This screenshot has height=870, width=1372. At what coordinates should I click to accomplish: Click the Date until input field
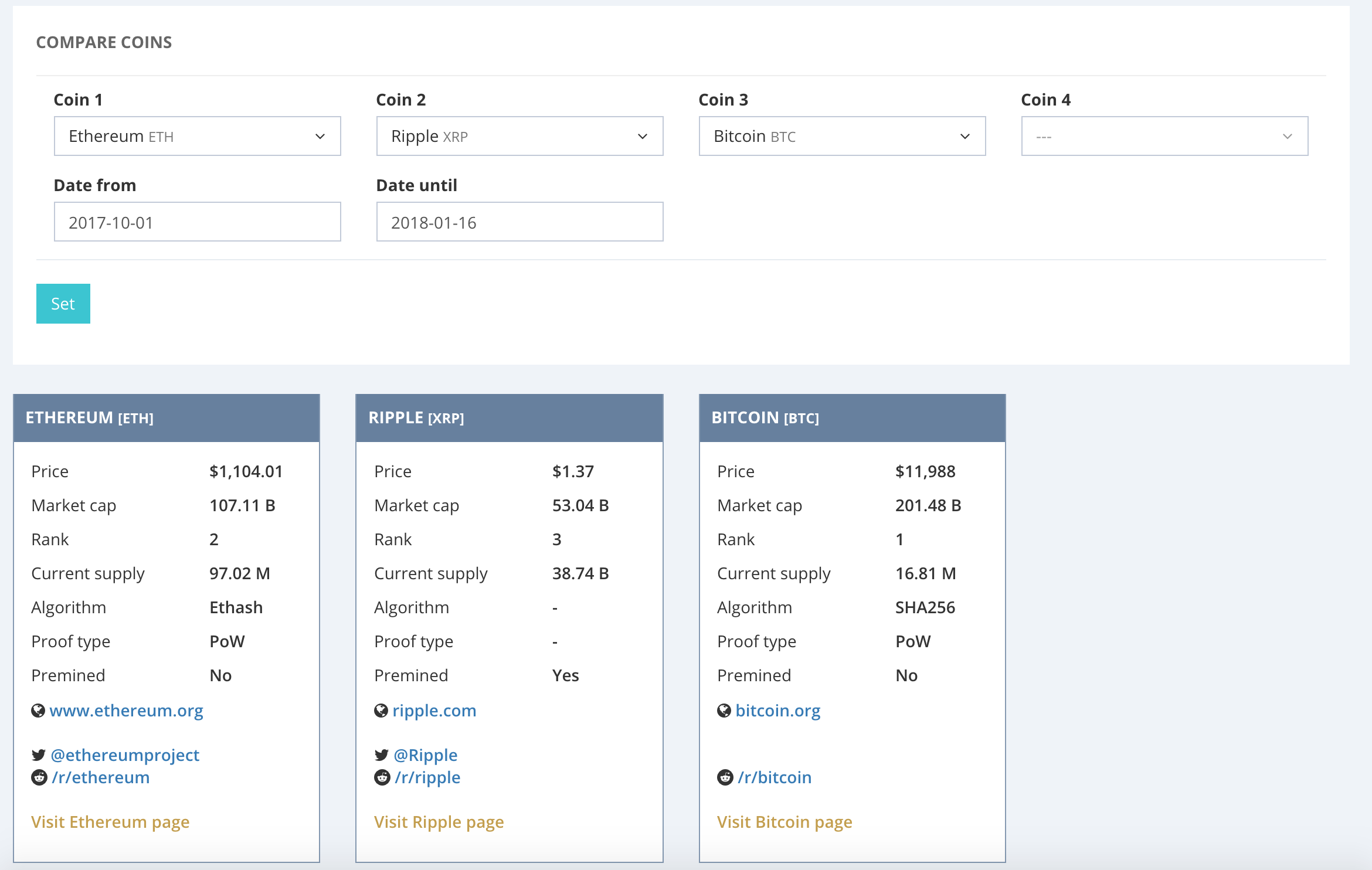coord(519,222)
